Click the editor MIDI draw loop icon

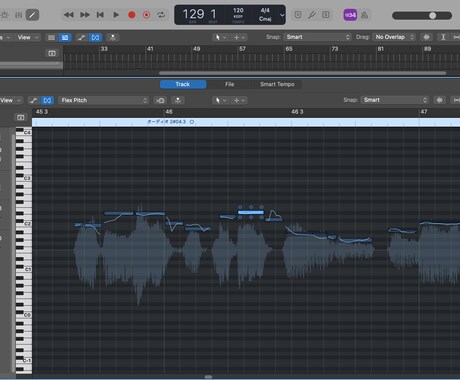160,100
